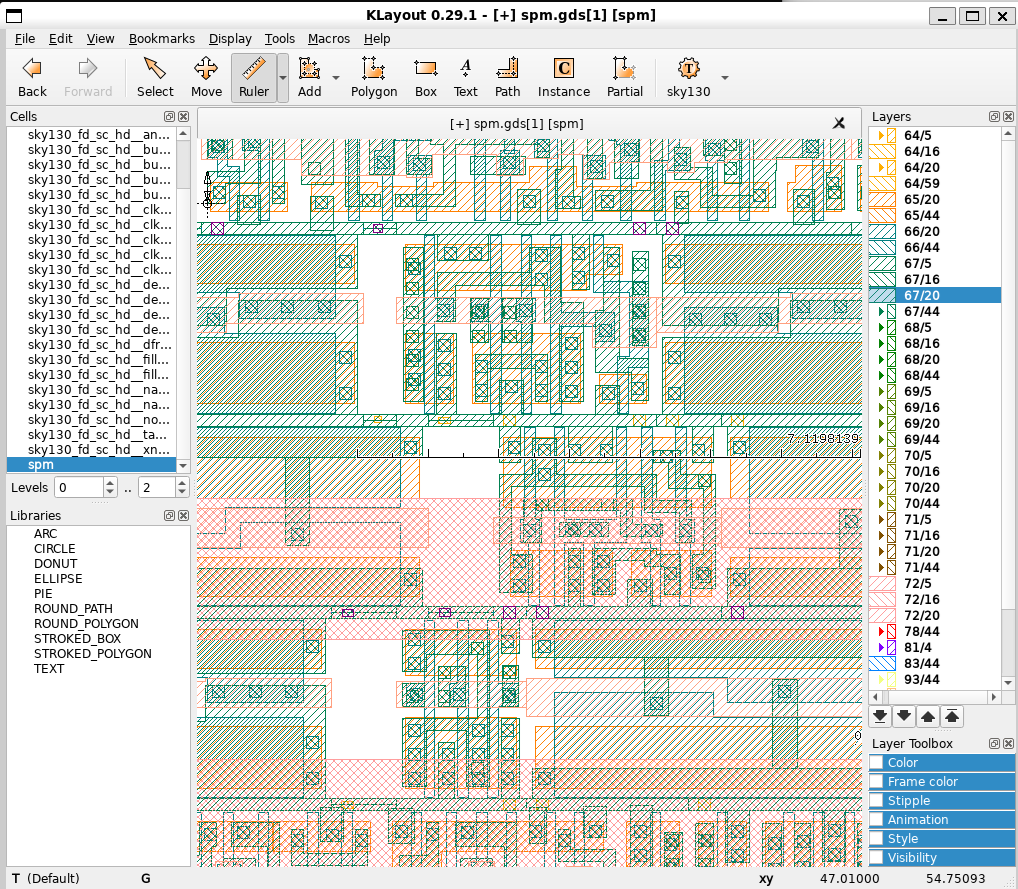The width and height of the screenshot is (1018, 889).
Task: Pick the Text tool
Action: pyautogui.click(x=465, y=77)
